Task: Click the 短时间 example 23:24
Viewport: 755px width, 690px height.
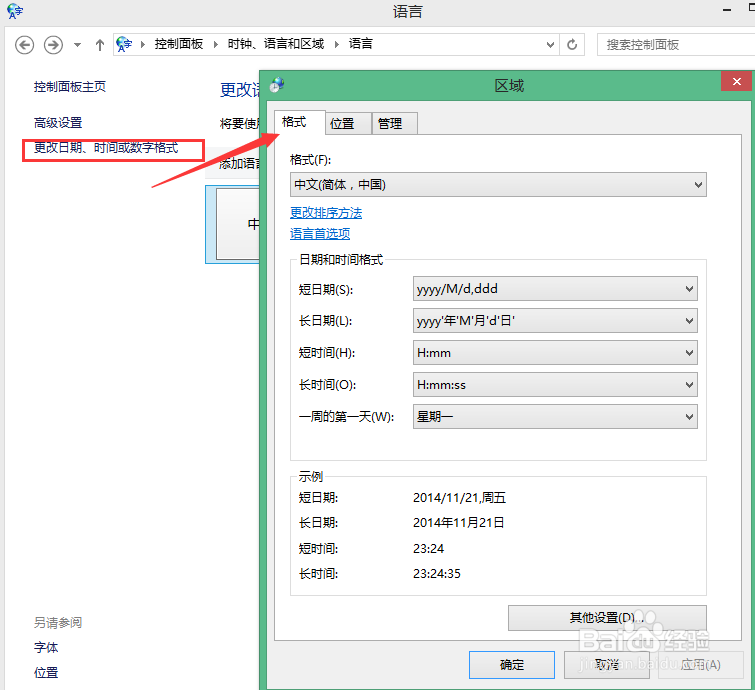Action: [429, 548]
